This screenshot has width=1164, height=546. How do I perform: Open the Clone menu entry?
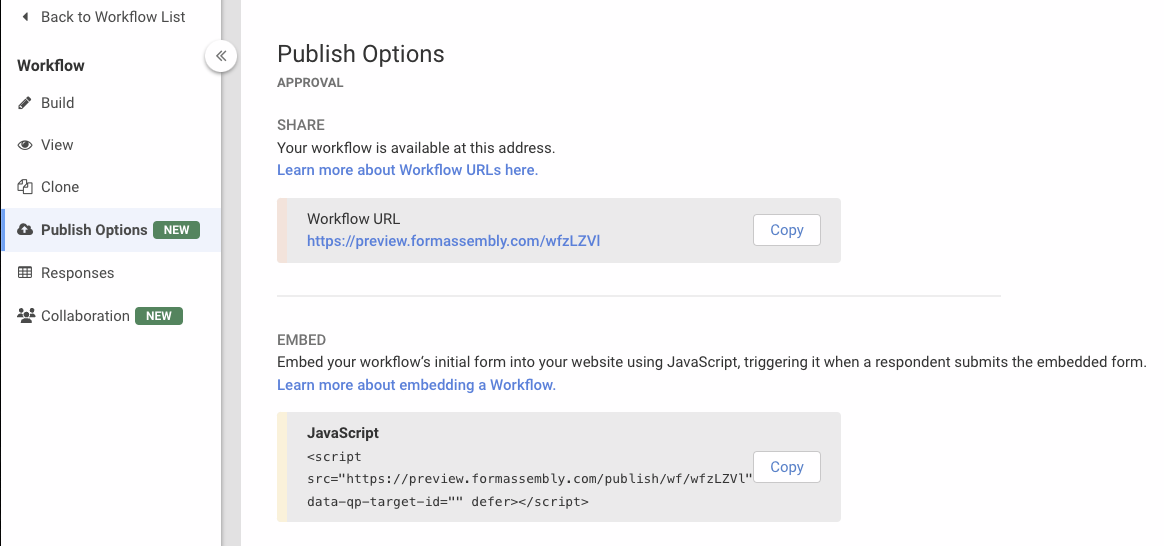click(60, 187)
